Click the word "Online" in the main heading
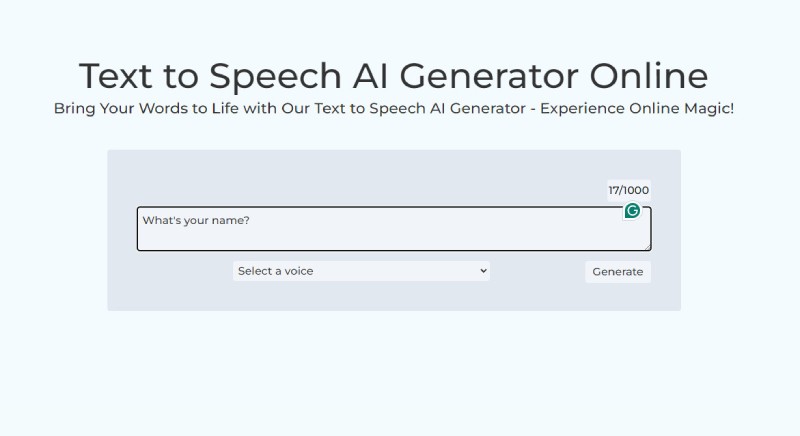This screenshot has height=436, width=800. [x=648, y=76]
